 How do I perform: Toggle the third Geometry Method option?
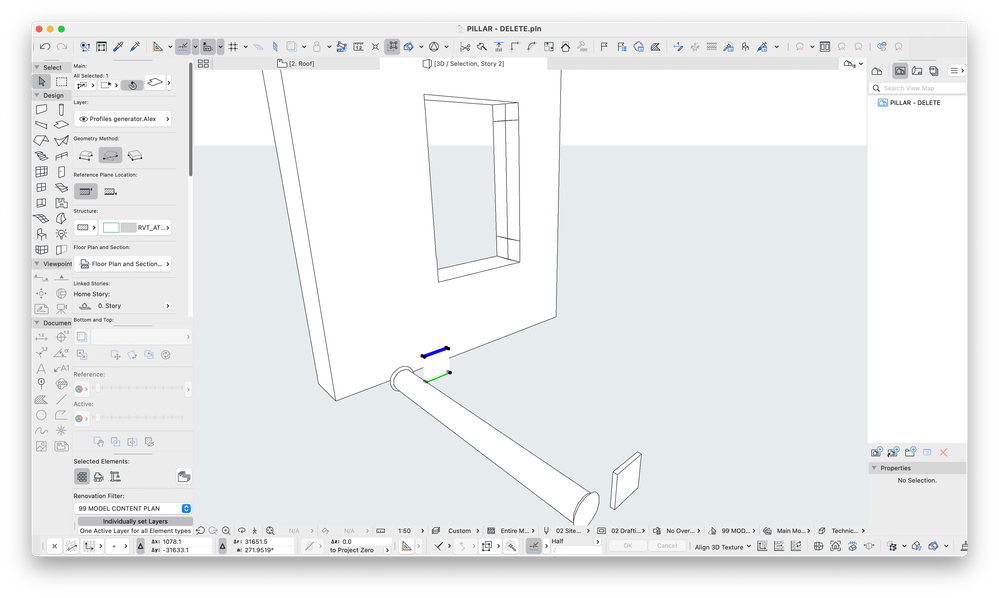point(134,155)
